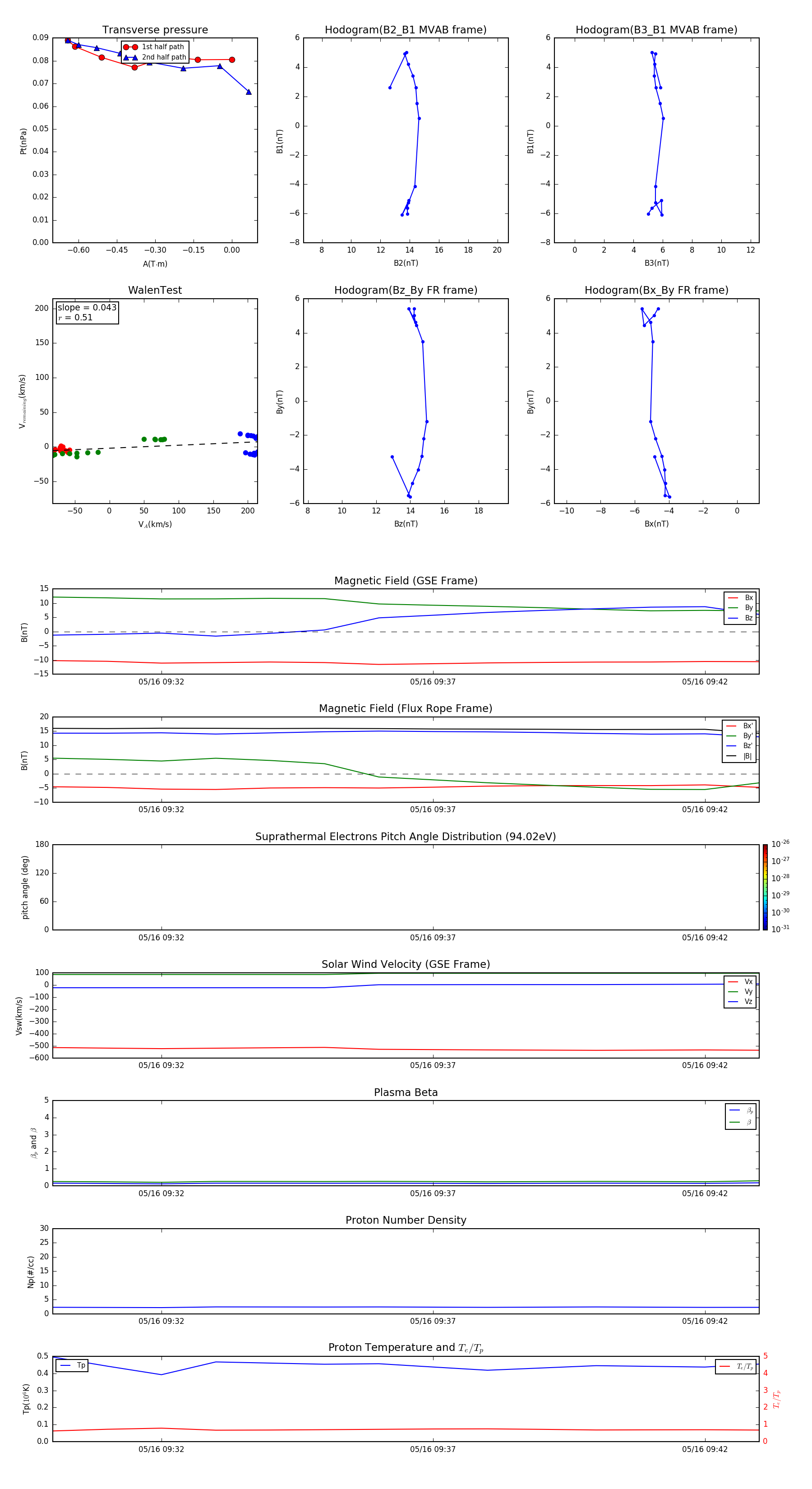The height and width of the screenshot is (1489, 812).
Task: Click the 'Pt(nPa)' axis label
Action: (23, 141)
